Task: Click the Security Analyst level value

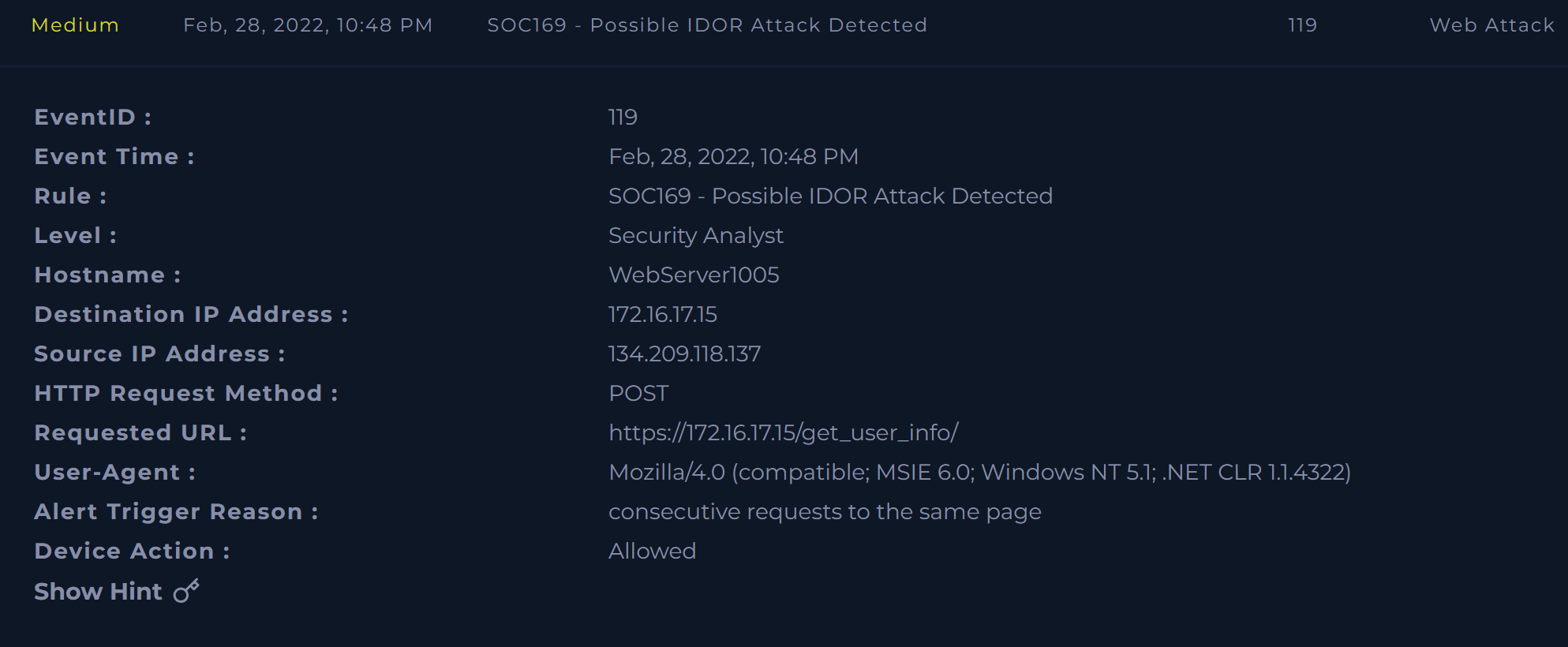Action: [695, 235]
